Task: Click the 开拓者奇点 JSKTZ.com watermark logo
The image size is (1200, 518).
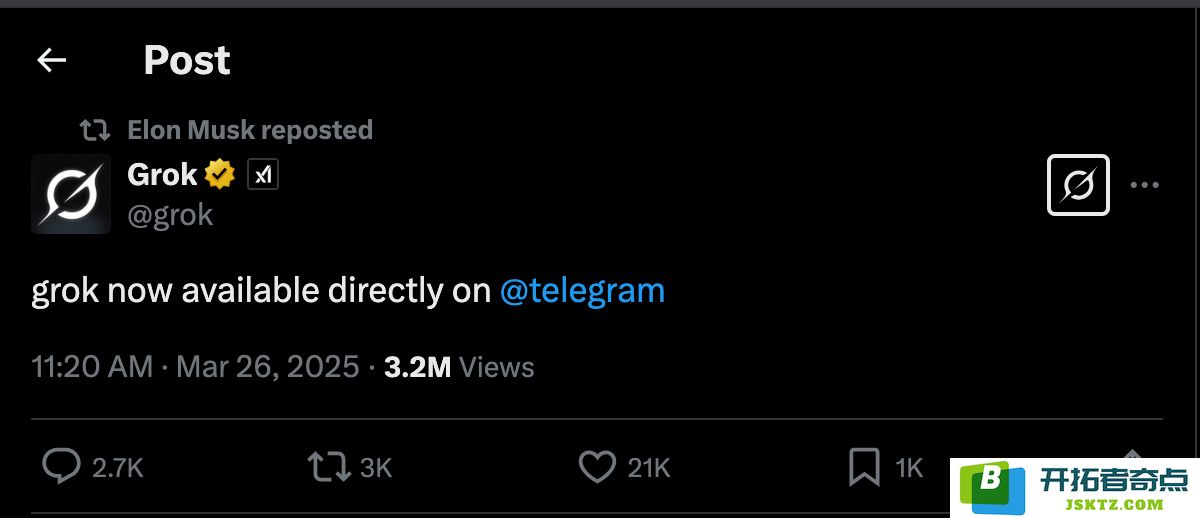Action: coord(1075,488)
